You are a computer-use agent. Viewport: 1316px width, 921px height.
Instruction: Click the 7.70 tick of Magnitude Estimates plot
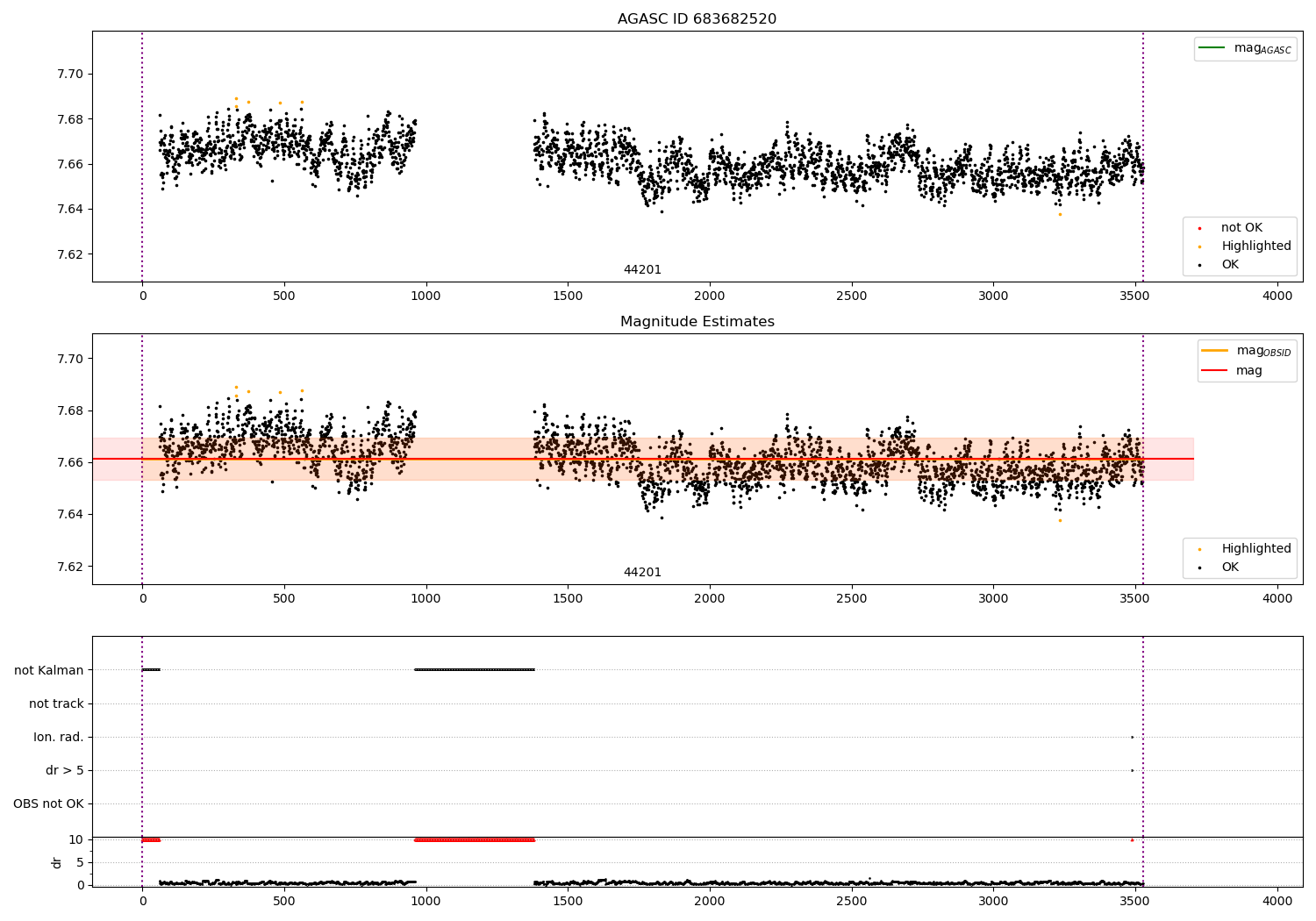(x=70, y=359)
